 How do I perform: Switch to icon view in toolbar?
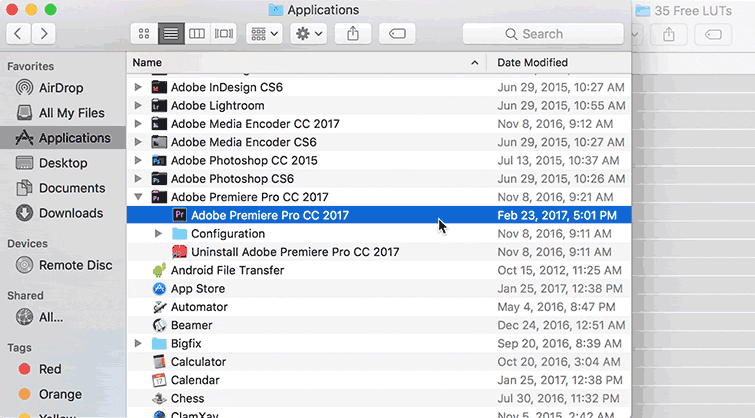click(144, 34)
